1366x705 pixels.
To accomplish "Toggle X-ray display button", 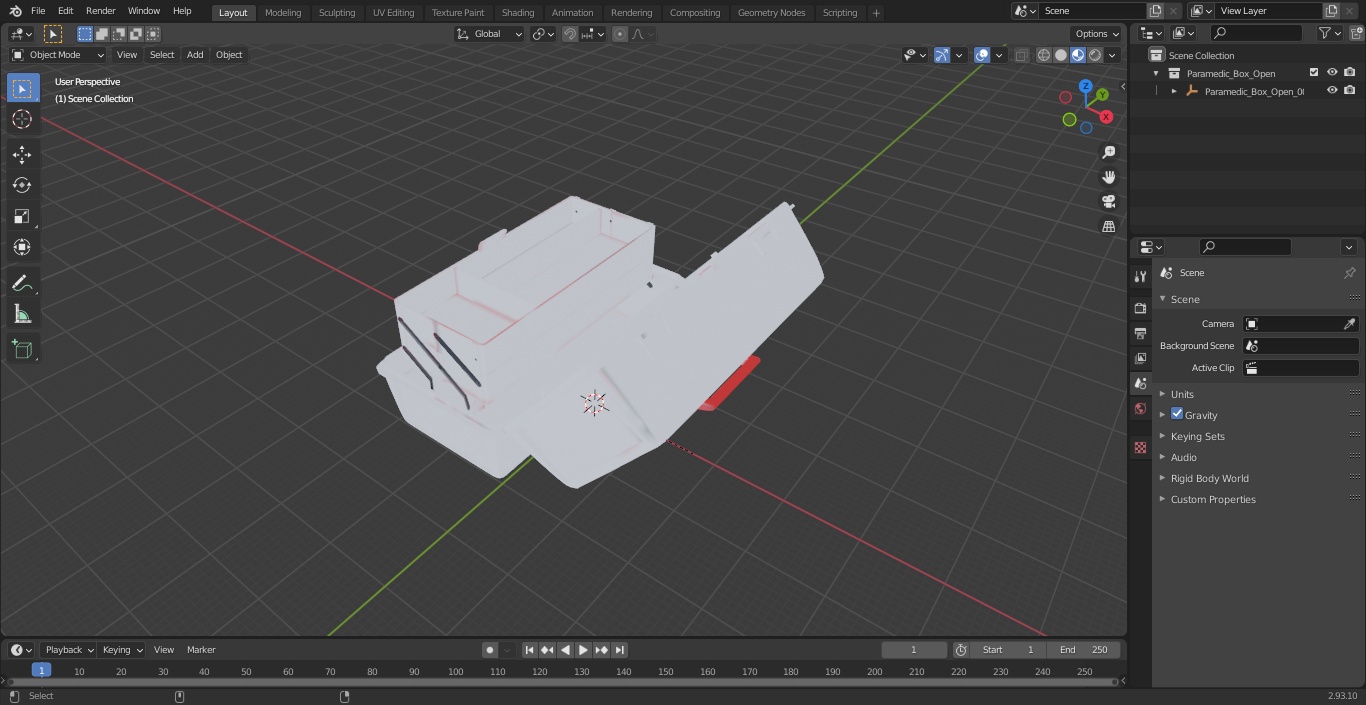I will 1021,55.
